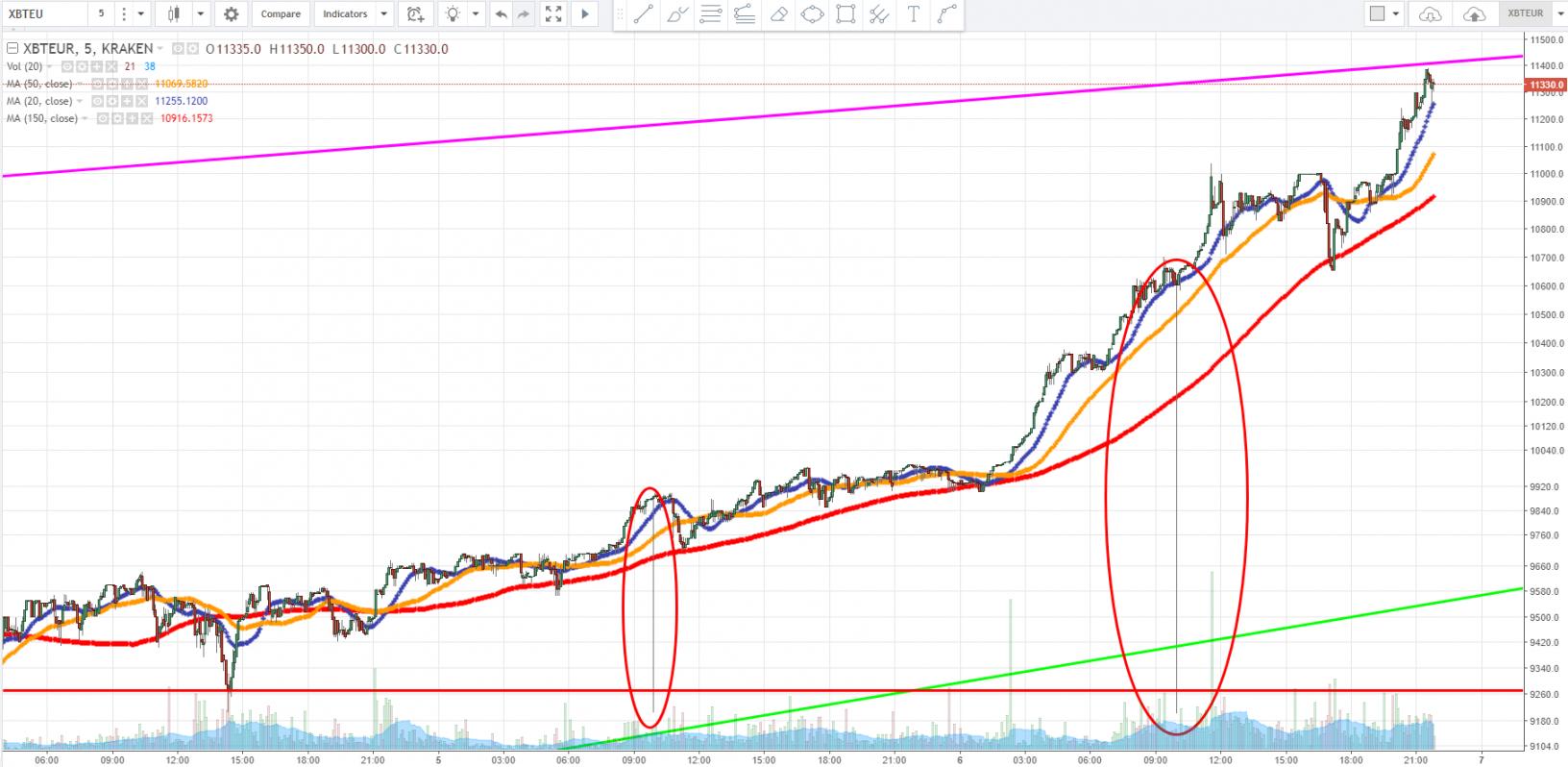Screen dimensions: 1568x767
Task: Select the horizontal lines drawing tool
Action: (711, 13)
